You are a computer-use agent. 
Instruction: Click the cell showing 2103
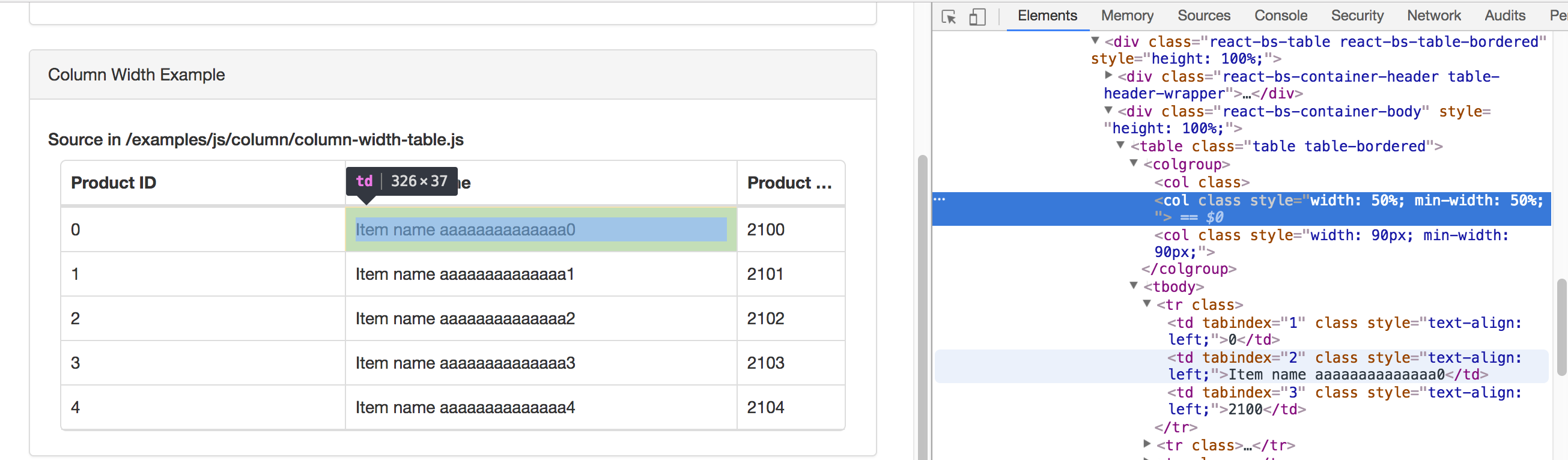[x=765, y=363]
